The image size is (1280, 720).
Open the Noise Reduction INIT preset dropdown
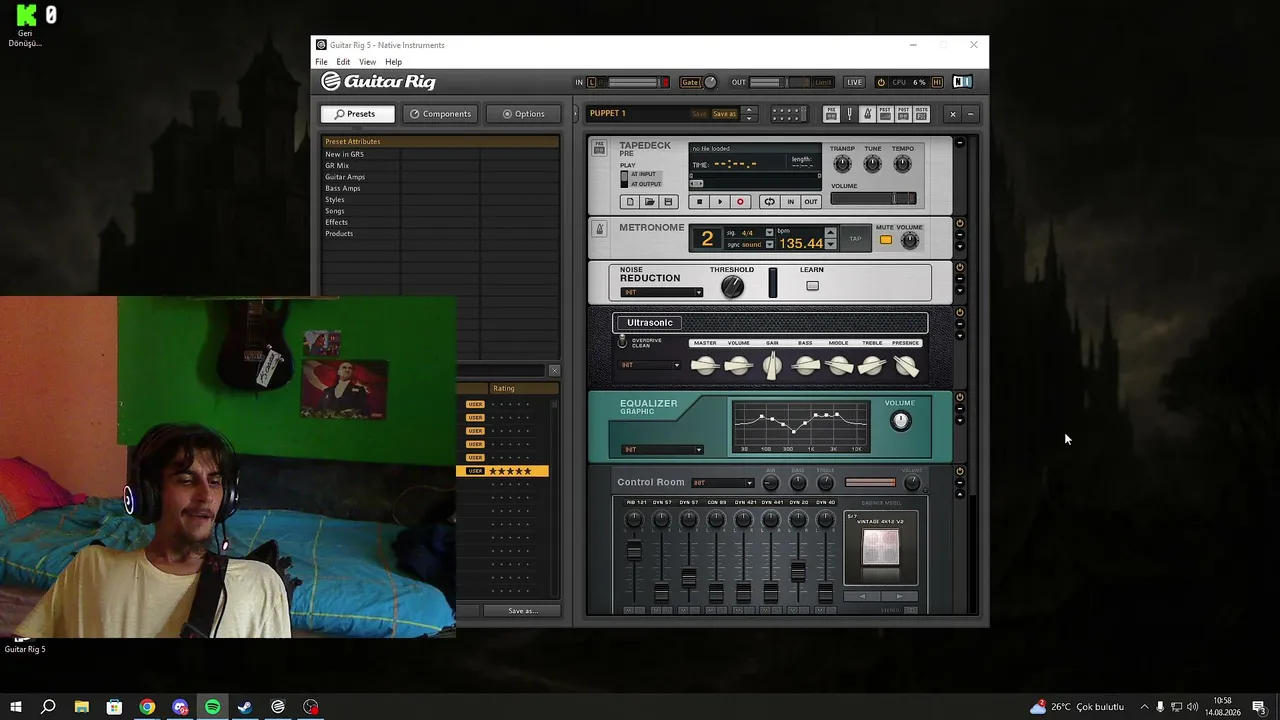(x=662, y=292)
